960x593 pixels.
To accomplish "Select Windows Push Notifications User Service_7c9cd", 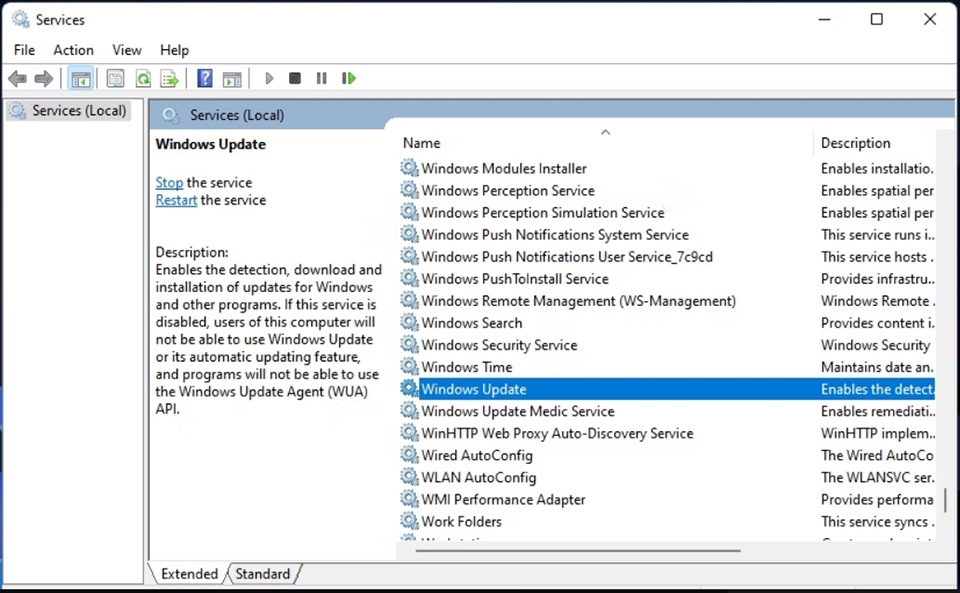I will [x=567, y=256].
